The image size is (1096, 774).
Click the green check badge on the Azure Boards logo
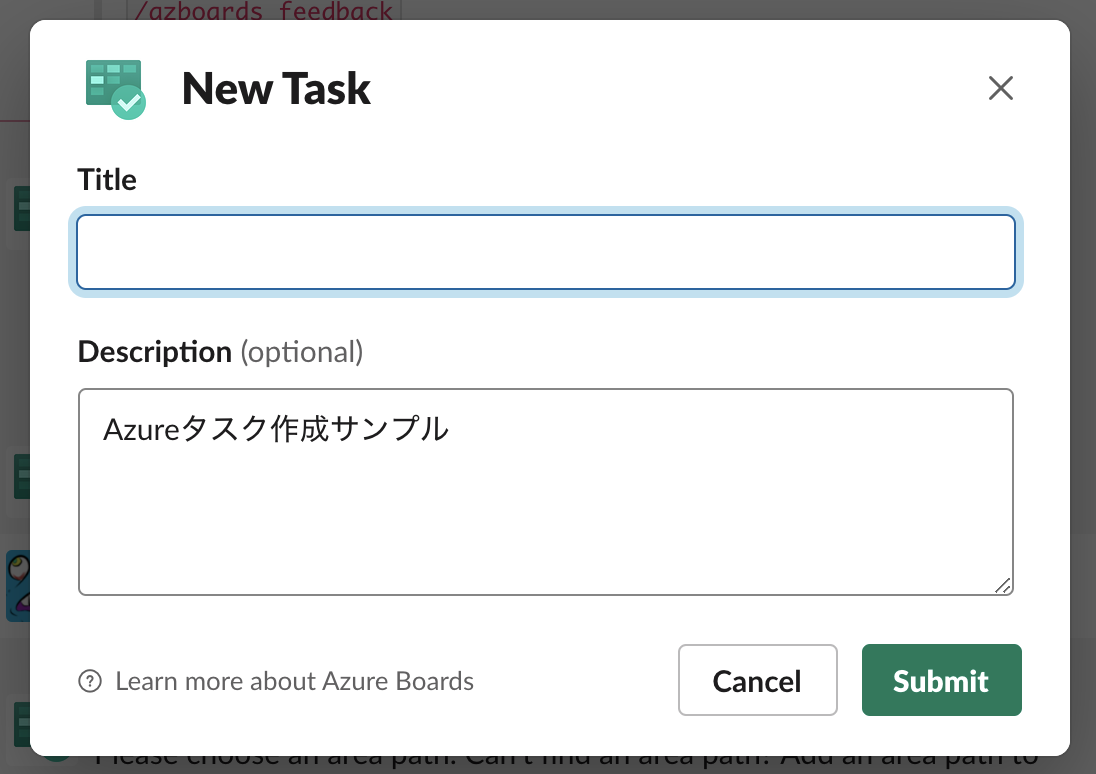[x=129, y=103]
